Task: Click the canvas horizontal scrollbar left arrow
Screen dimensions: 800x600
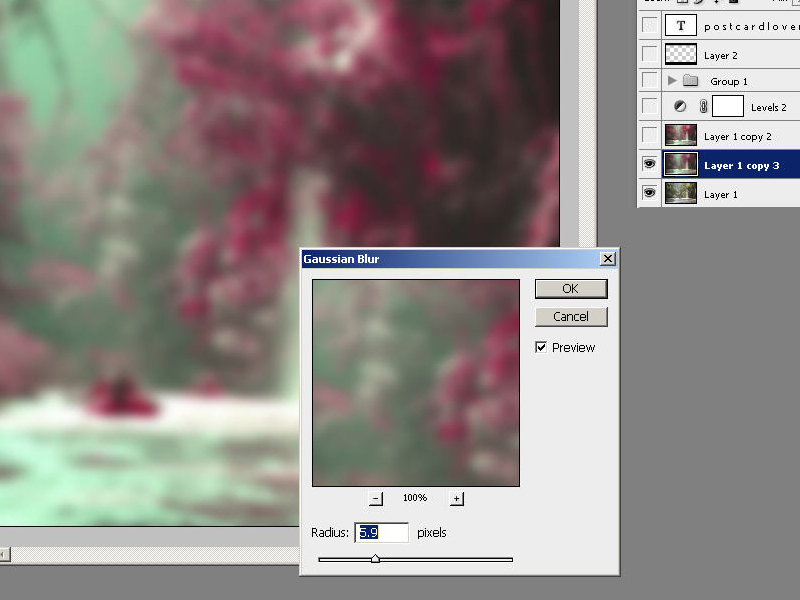Action: click(5, 555)
